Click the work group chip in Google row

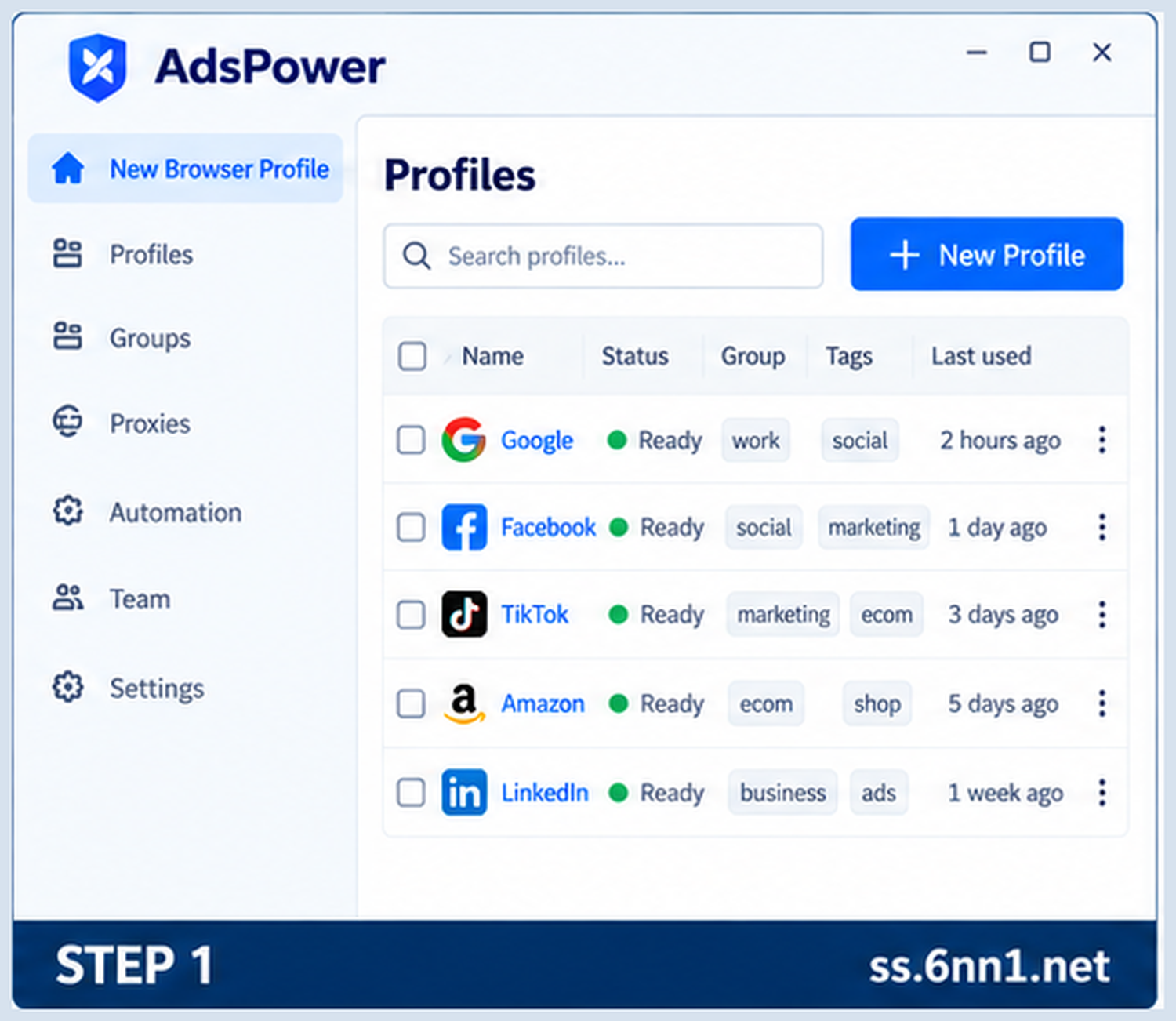(756, 440)
